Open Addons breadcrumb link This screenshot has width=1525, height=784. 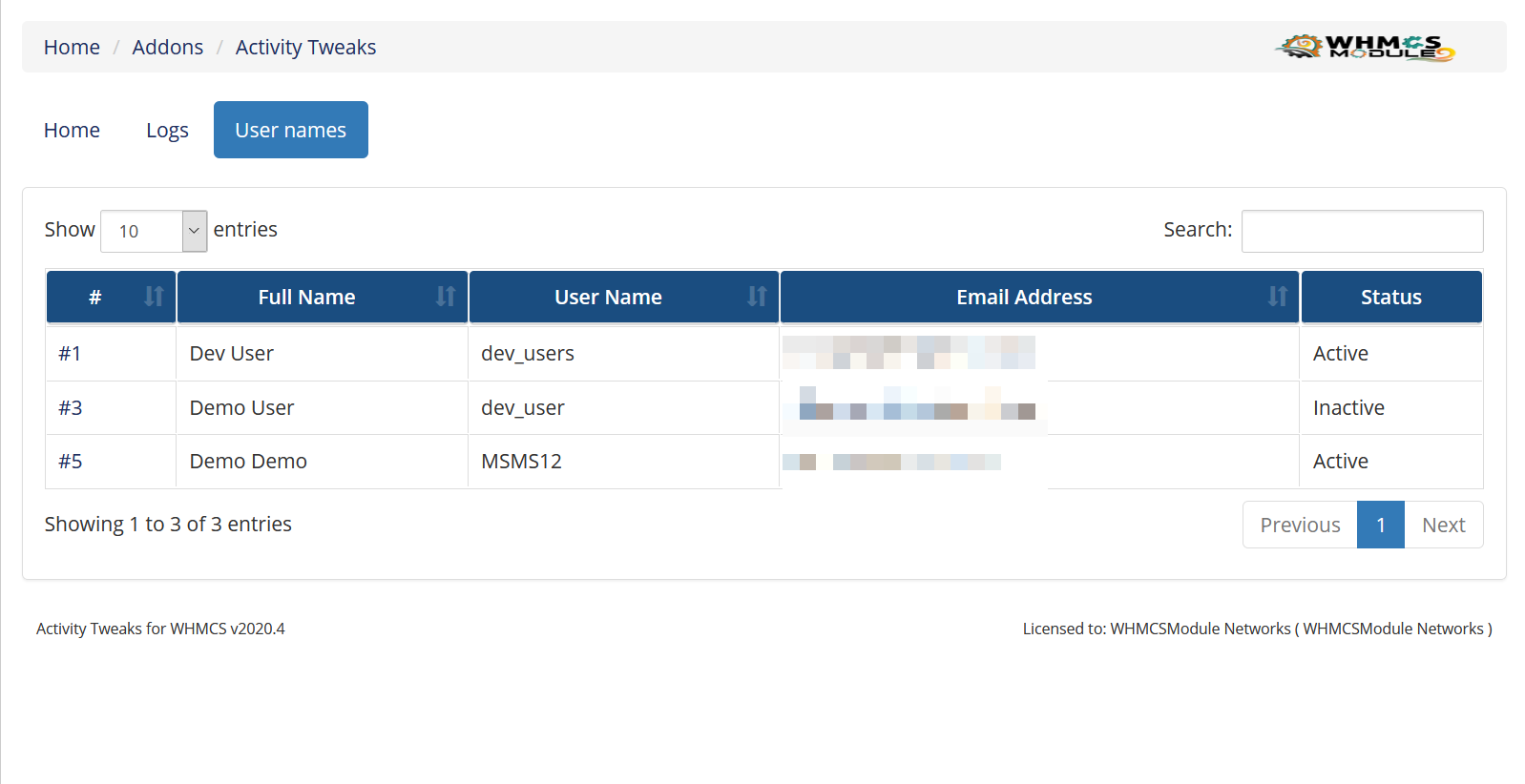(x=168, y=47)
